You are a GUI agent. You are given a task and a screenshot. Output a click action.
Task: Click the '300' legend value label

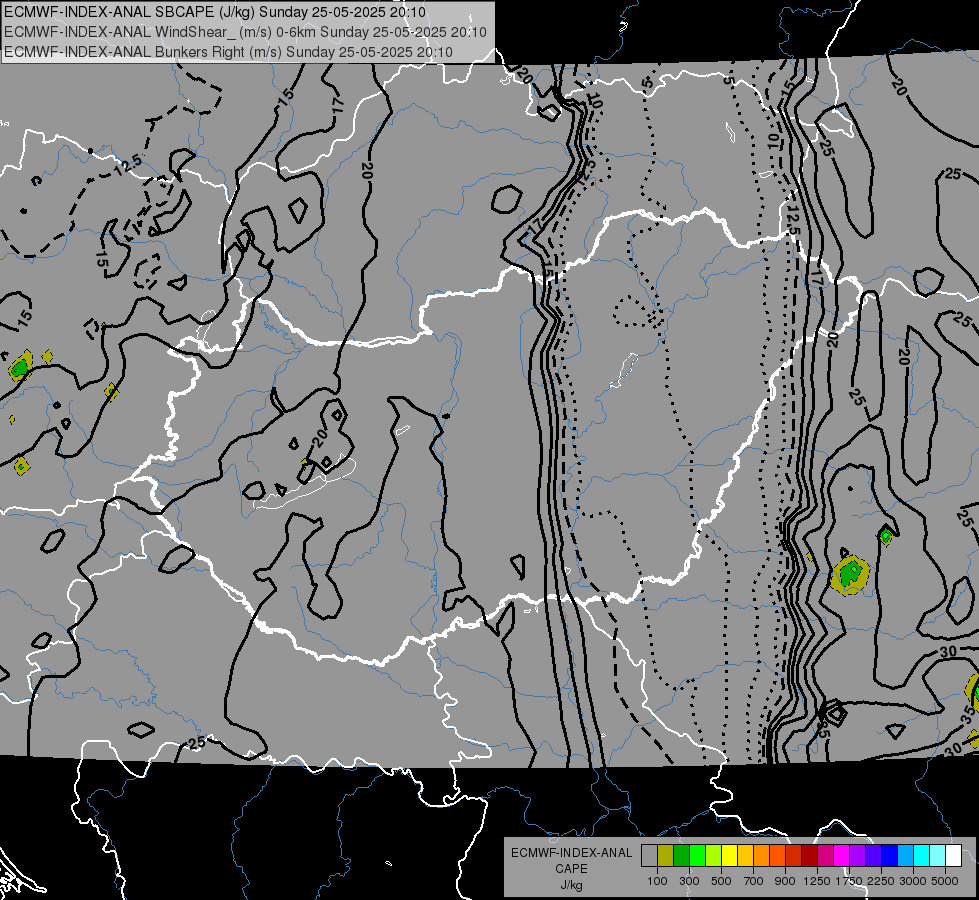click(689, 881)
